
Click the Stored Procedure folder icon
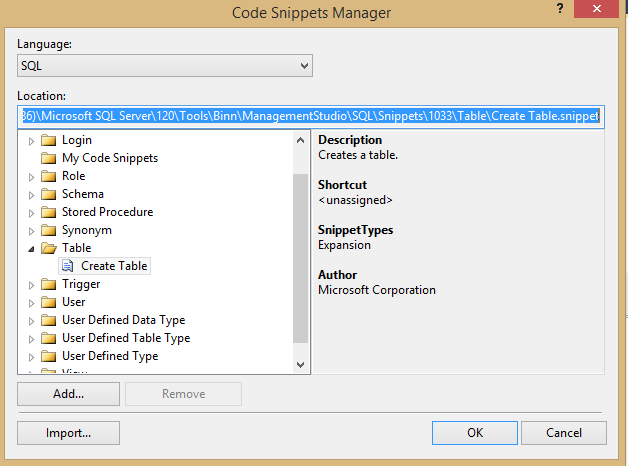tap(48, 213)
